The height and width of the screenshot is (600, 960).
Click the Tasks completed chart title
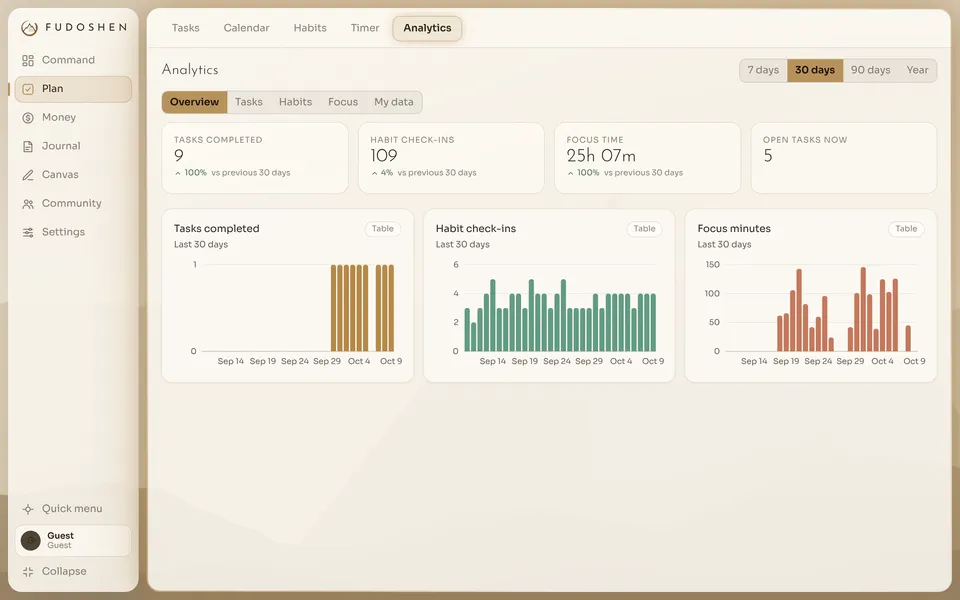click(x=217, y=229)
